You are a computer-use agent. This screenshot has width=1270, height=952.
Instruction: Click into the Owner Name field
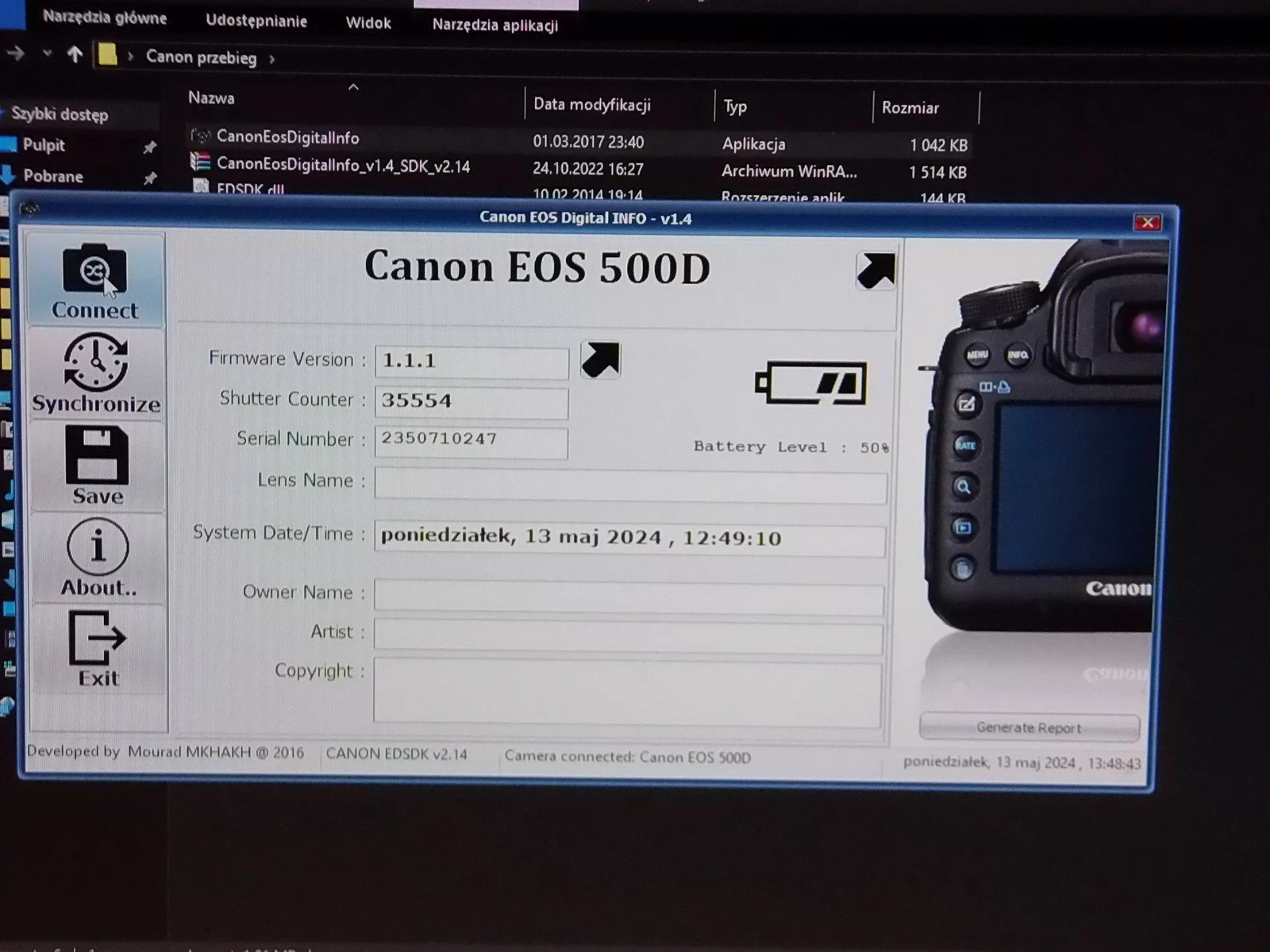point(628,597)
